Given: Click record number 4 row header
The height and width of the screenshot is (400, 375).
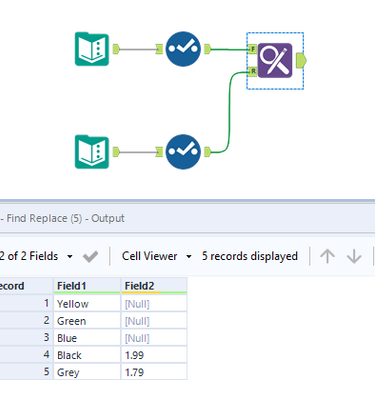Looking at the screenshot, I should coord(26,355).
